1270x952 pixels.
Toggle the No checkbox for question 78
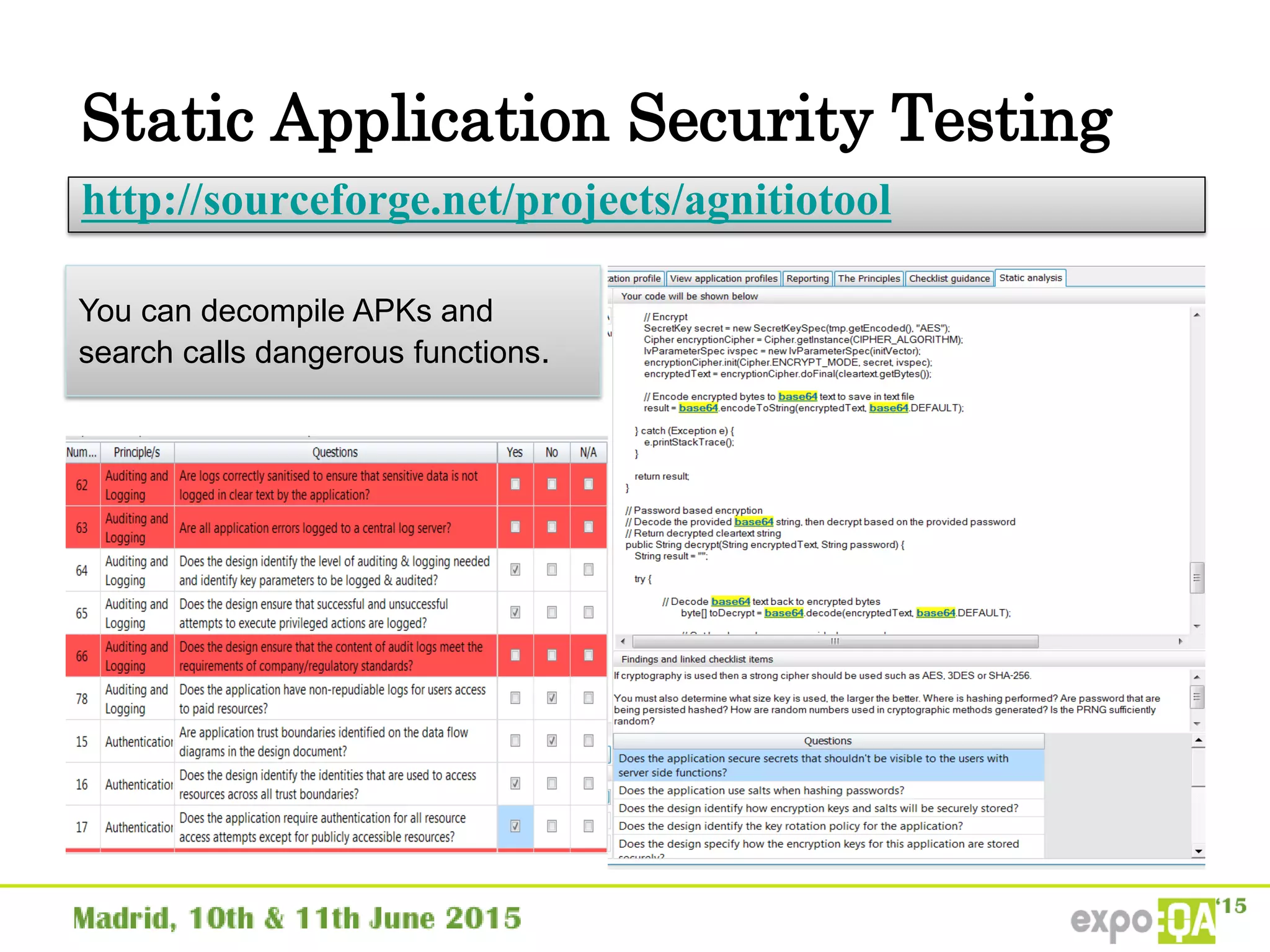(552, 698)
